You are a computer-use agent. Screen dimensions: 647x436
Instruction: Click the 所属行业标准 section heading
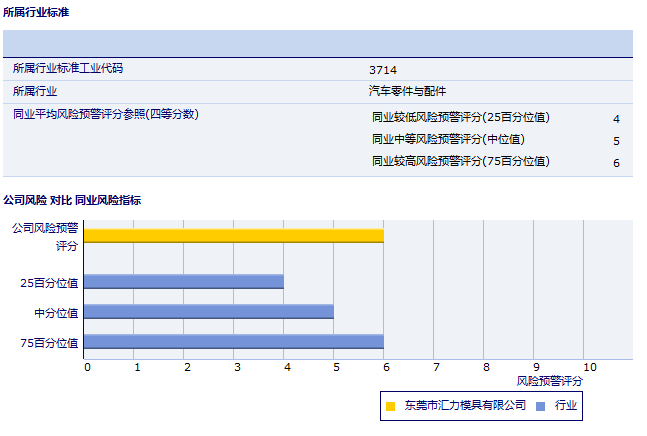(x=36, y=12)
